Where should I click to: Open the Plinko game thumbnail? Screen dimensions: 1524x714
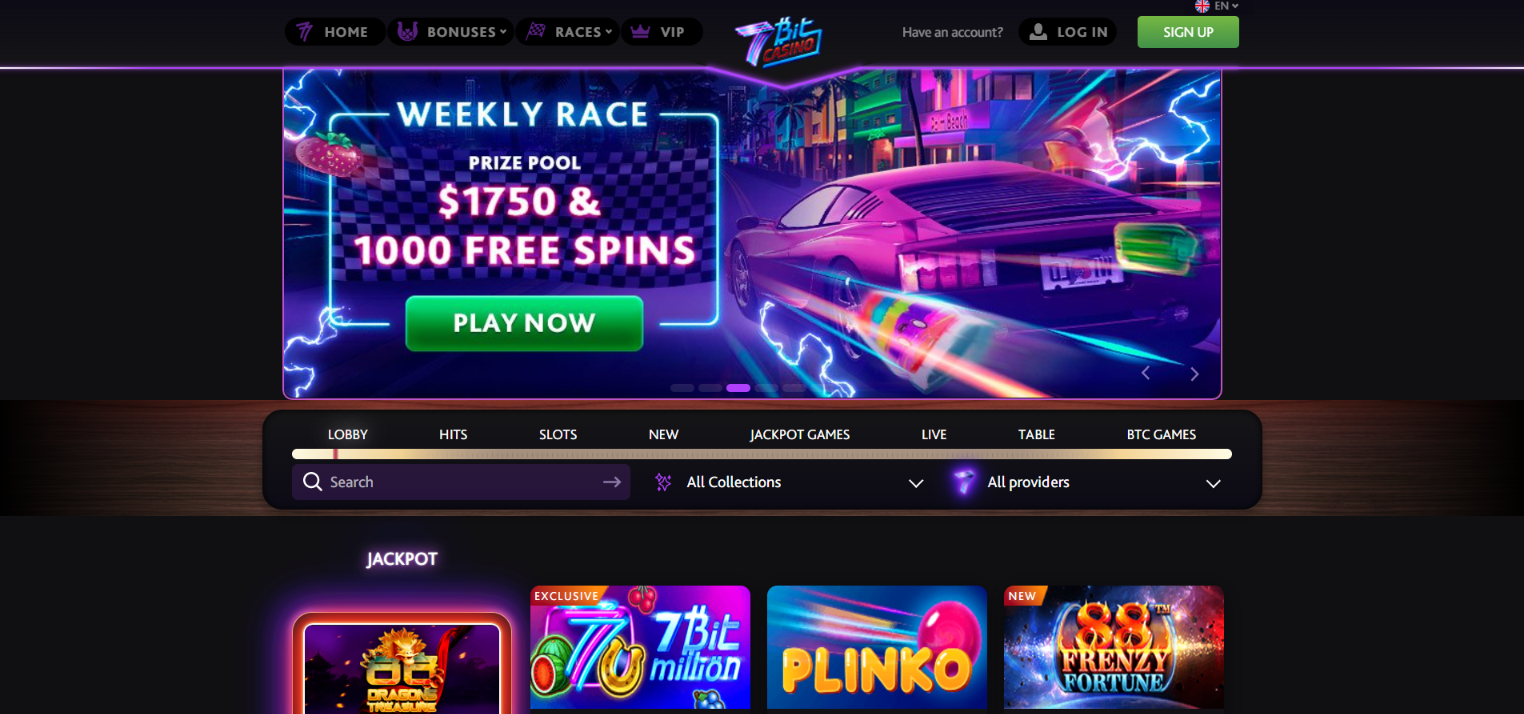click(877, 647)
